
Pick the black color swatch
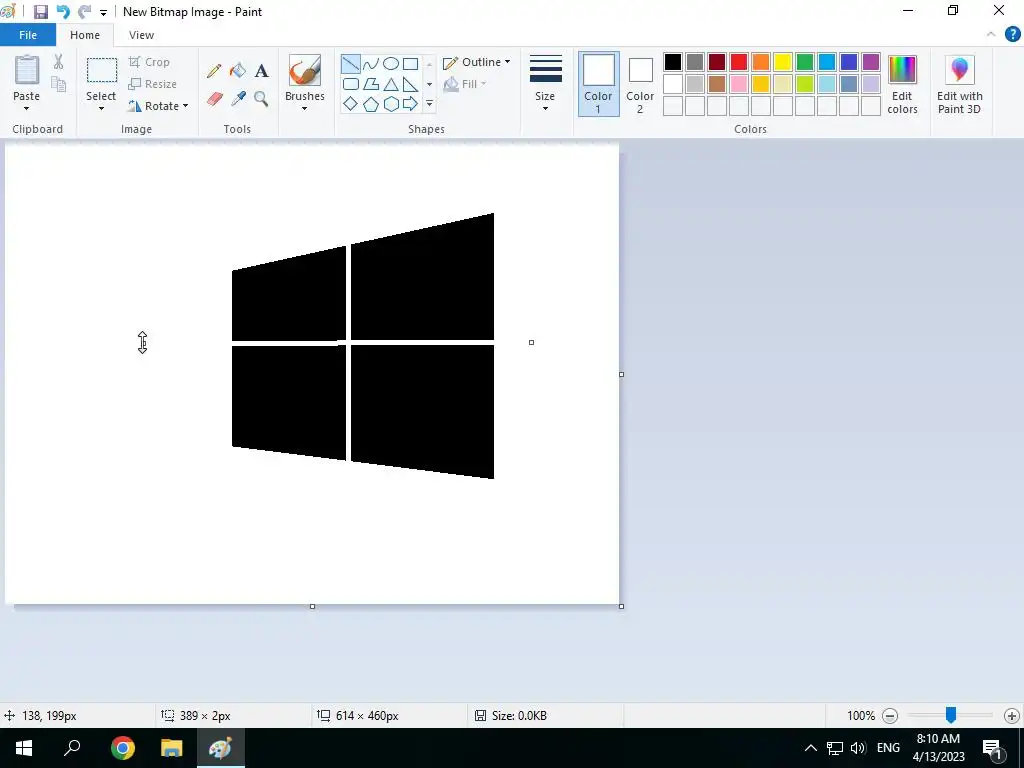(673, 62)
